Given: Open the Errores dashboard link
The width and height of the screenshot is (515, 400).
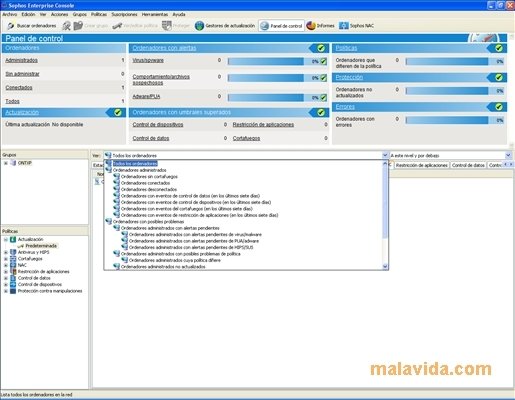Looking at the screenshot, I should coord(345,107).
